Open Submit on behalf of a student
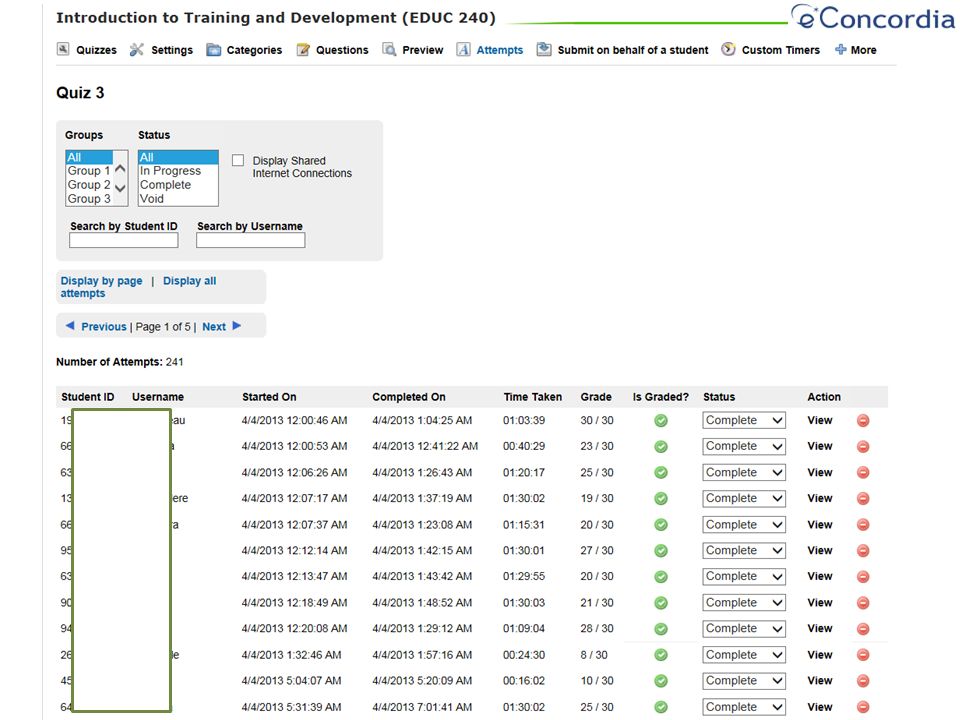 tap(633, 50)
